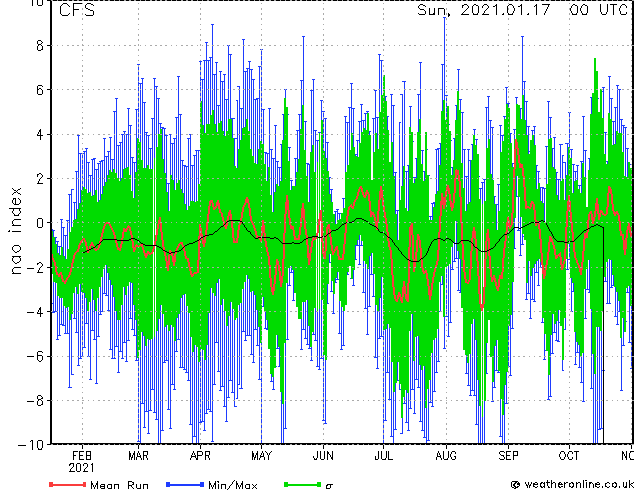634x490 pixels.
Task: Click the 2021 year label under FEB
Action: [81, 468]
